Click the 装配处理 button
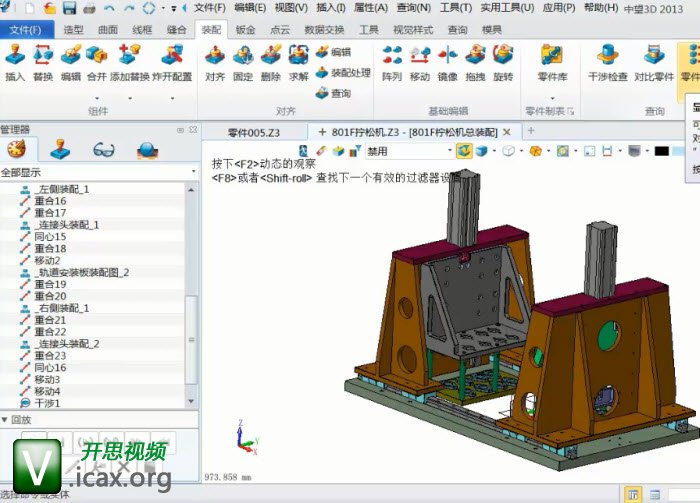The image size is (700, 503). [343, 73]
